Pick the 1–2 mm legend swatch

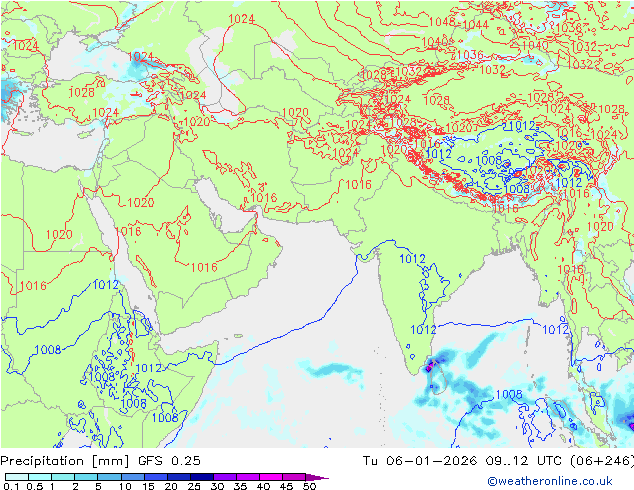point(63,477)
